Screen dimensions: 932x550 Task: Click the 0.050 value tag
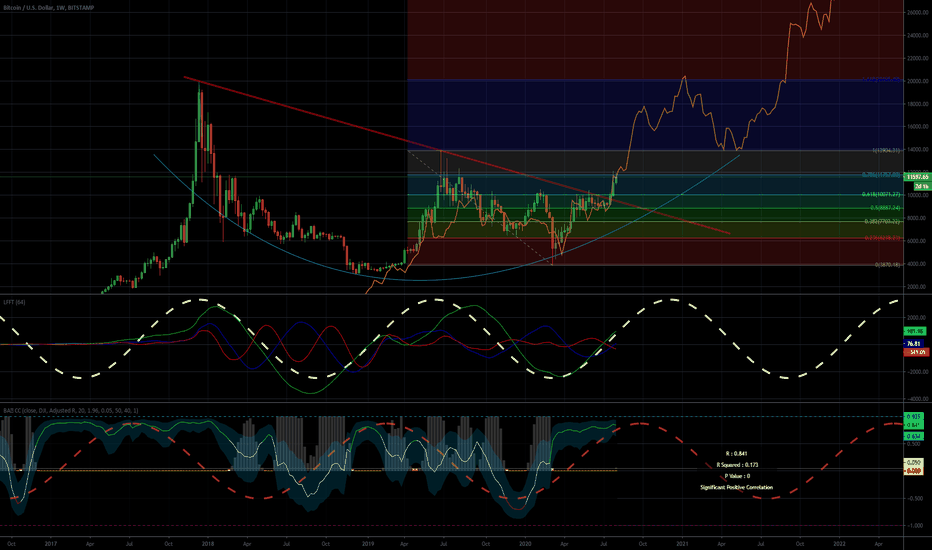(914, 462)
